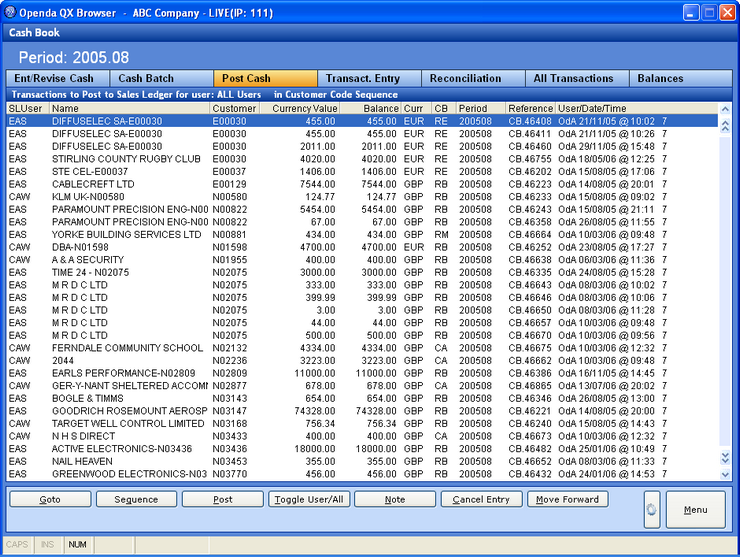Click the Cancel Entry button
Image resolution: width=740 pixels, height=557 pixels.
tap(481, 499)
